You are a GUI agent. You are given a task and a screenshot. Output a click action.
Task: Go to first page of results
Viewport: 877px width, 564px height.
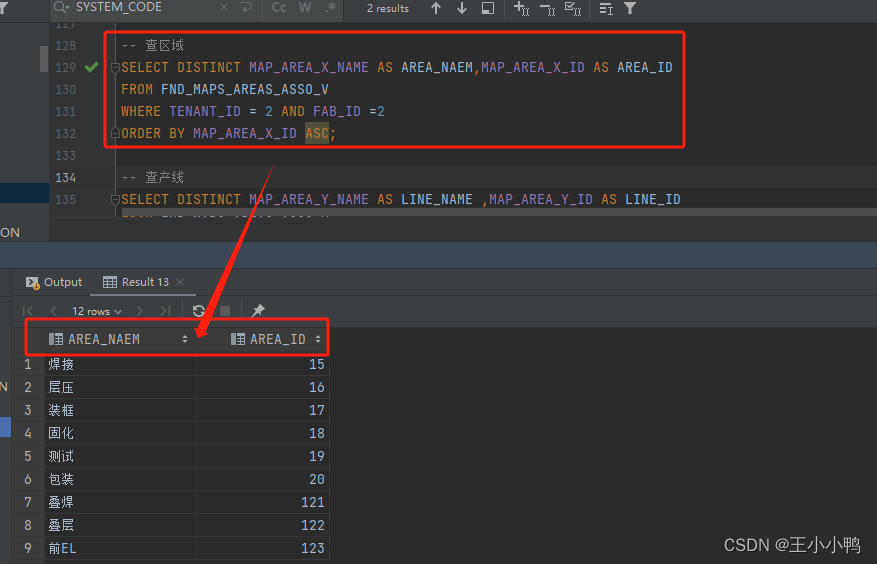point(27,311)
